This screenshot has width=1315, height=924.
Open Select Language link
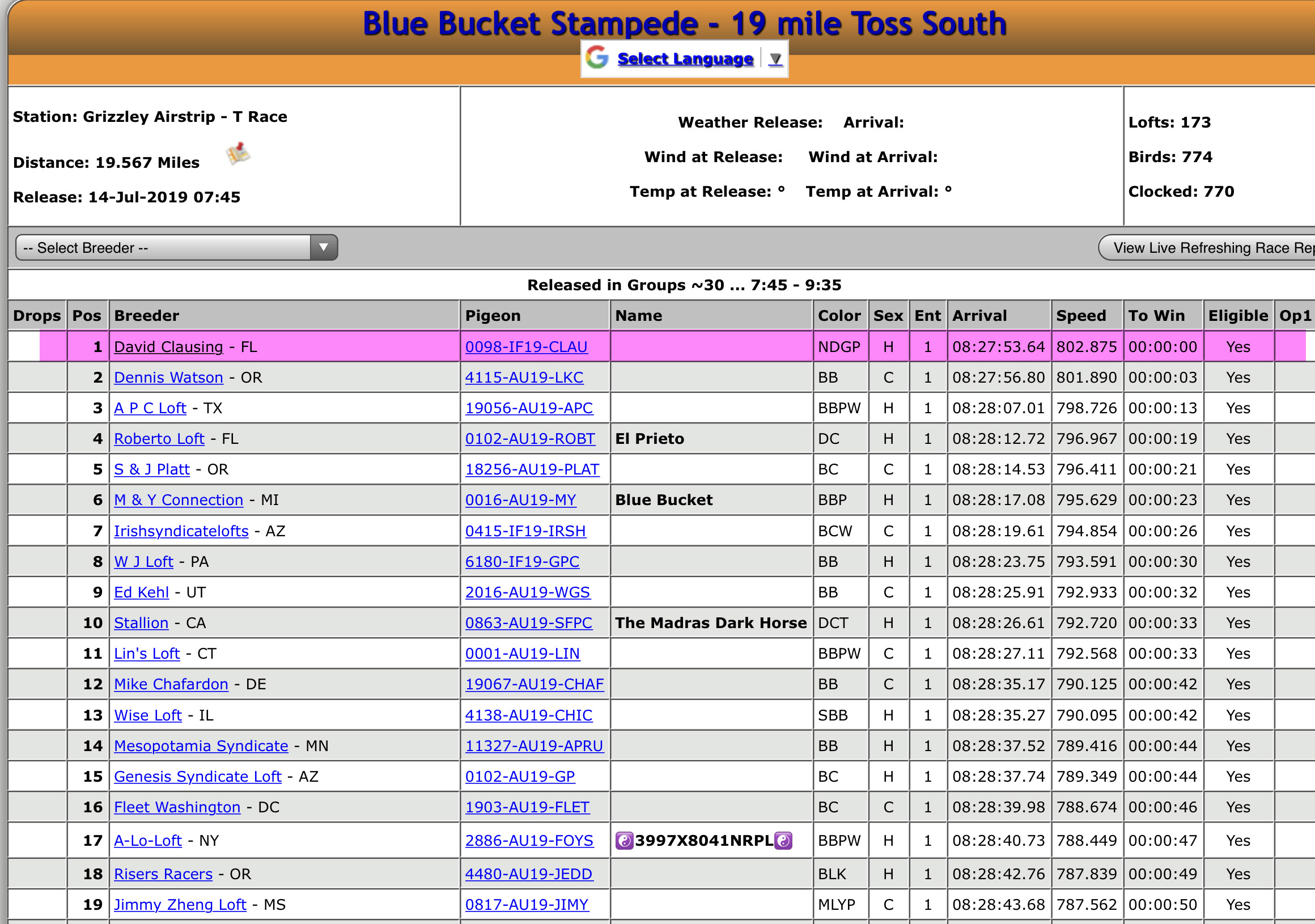coord(685,58)
